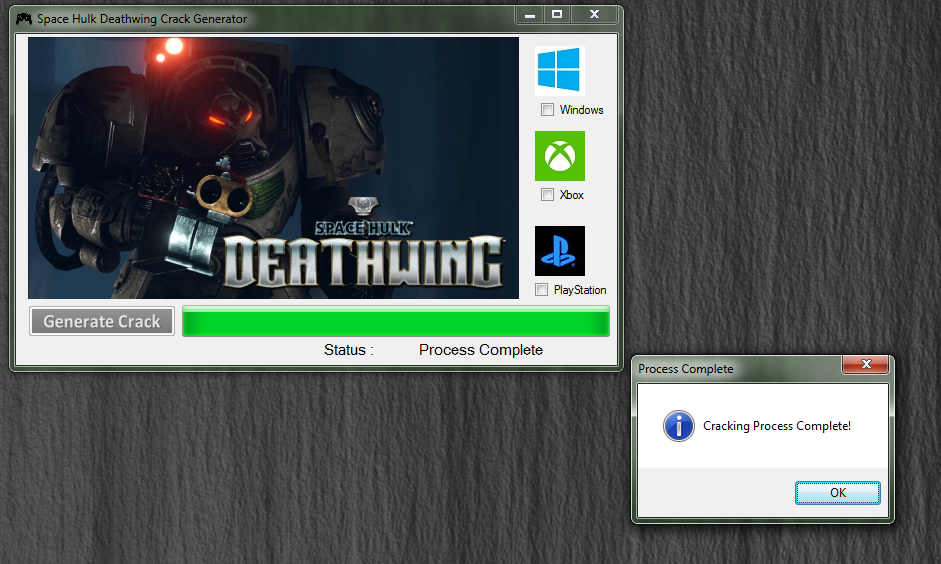This screenshot has width=941, height=564.
Task: Click the 'Status :' label
Action: pyautogui.click(x=349, y=350)
